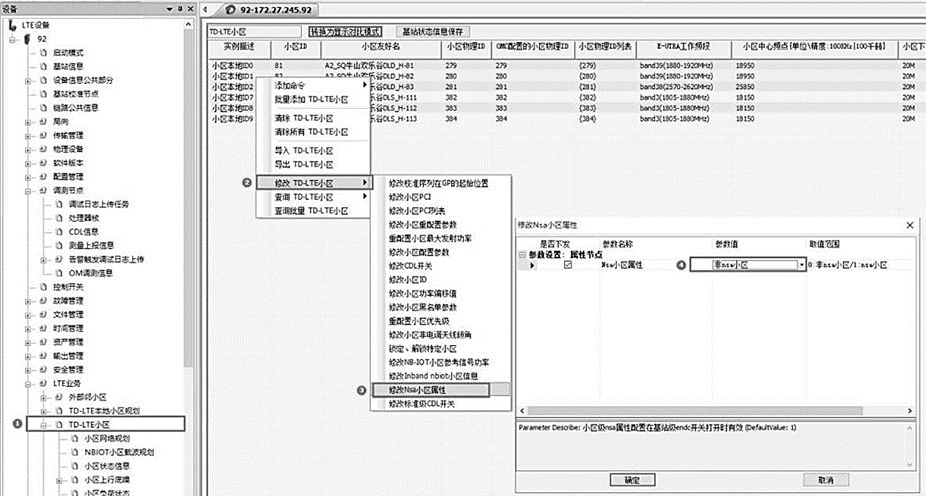This screenshot has width=926, height=496.
Task: Expand the 时间管理 tree node
Action: 28,328
